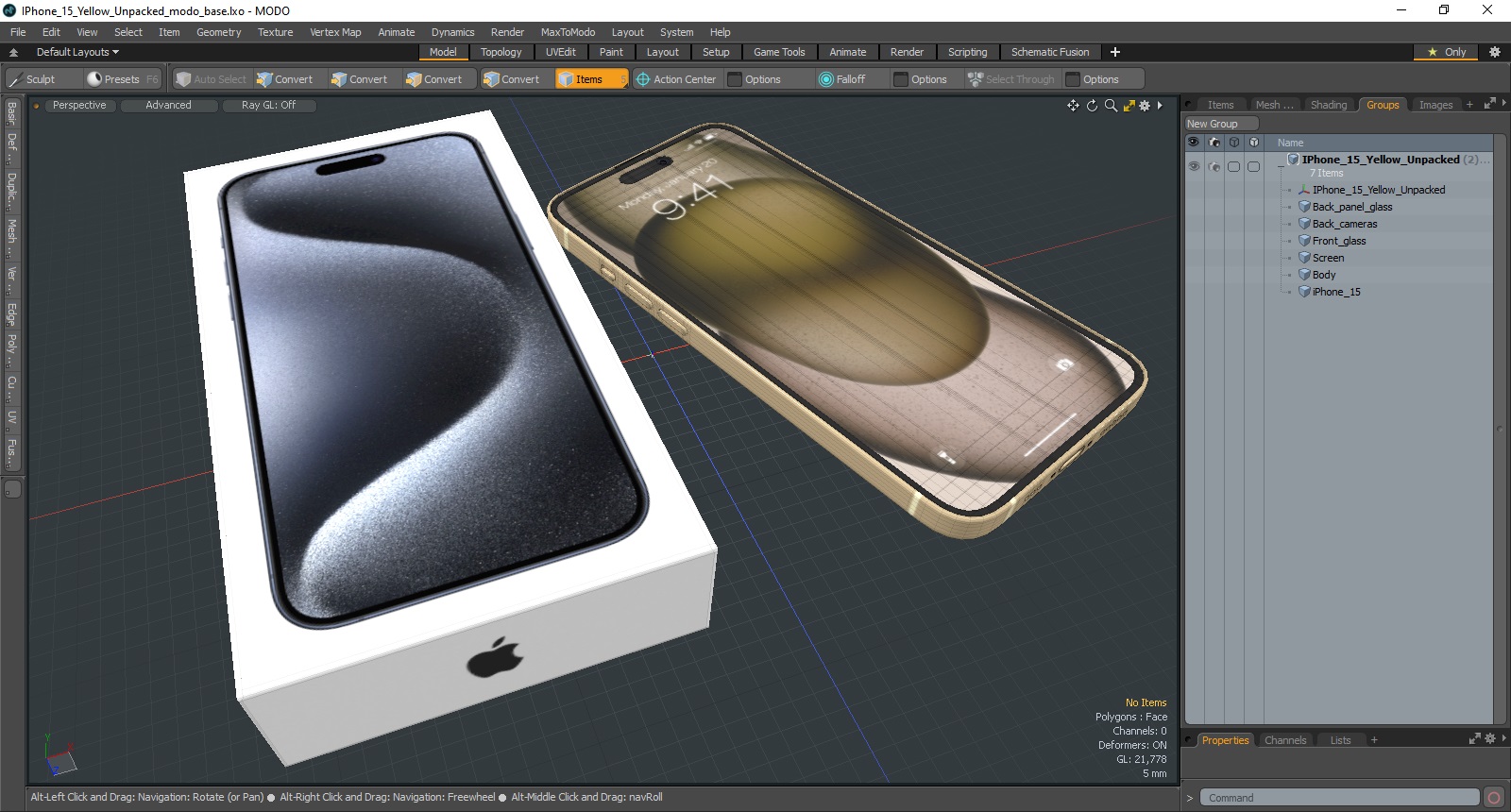The width and height of the screenshot is (1511, 812).
Task: Open the Default Layouts dropdown
Action: [x=77, y=52]
